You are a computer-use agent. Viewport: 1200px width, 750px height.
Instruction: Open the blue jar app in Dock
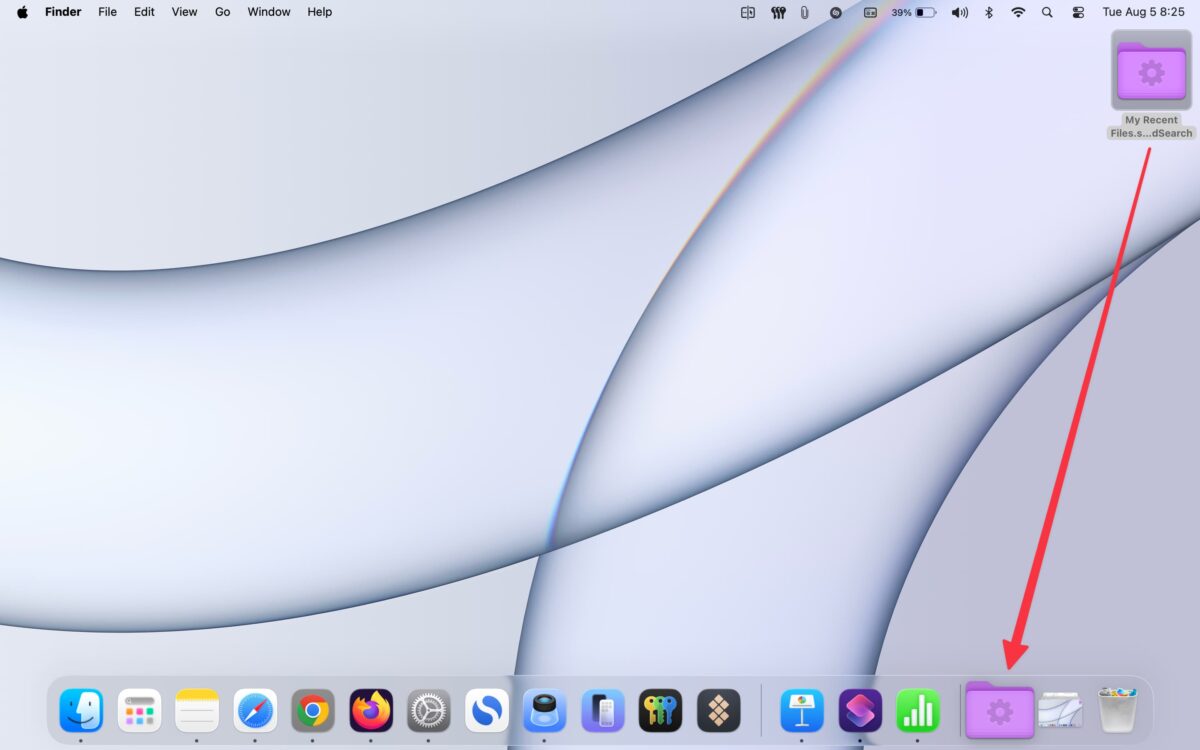(545, 711)
